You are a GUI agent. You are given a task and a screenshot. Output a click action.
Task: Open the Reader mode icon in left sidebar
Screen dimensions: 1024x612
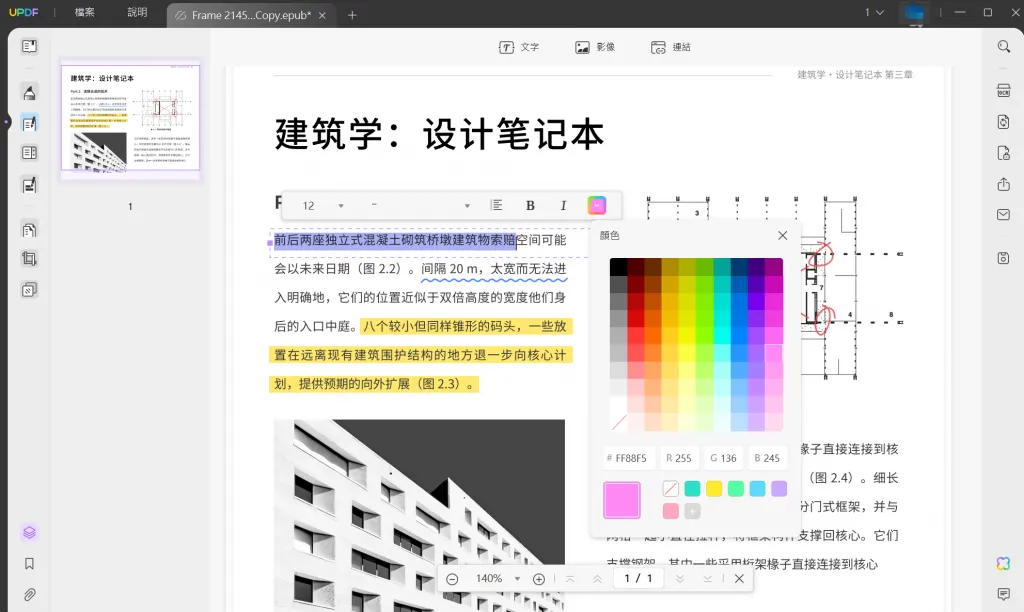click(29, 46)
